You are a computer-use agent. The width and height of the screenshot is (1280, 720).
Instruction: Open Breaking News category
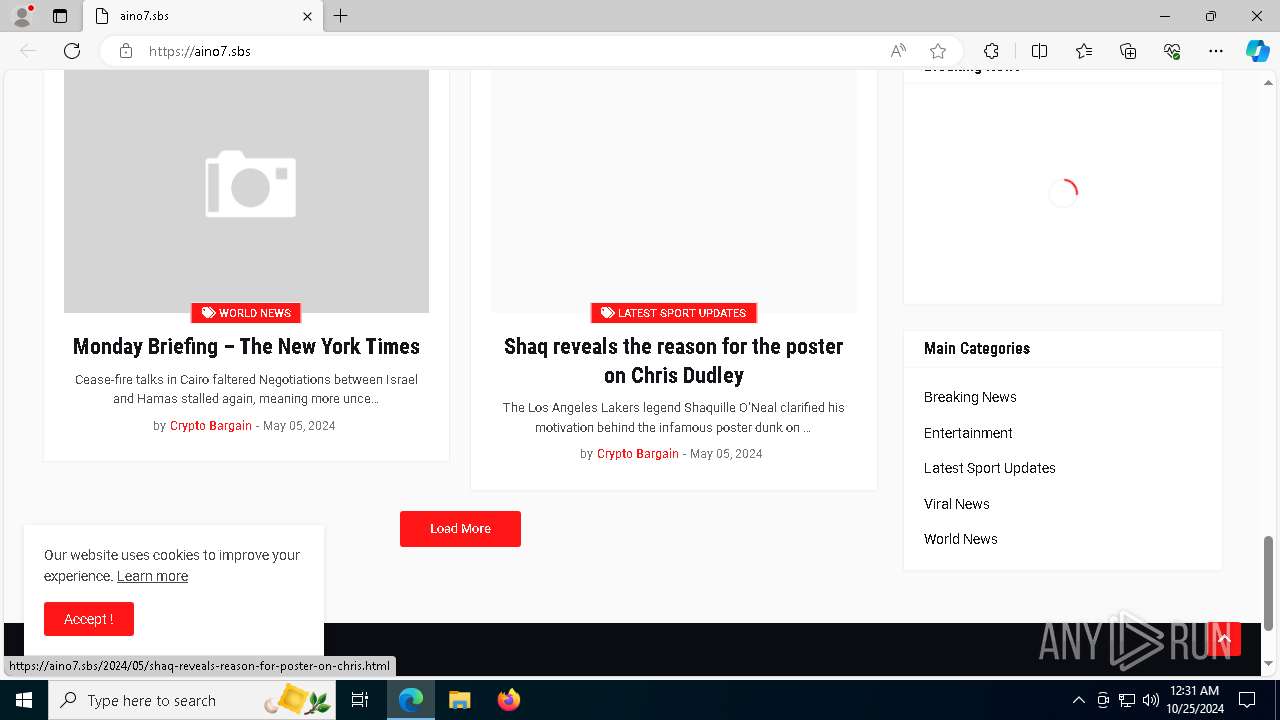[970, 397]
